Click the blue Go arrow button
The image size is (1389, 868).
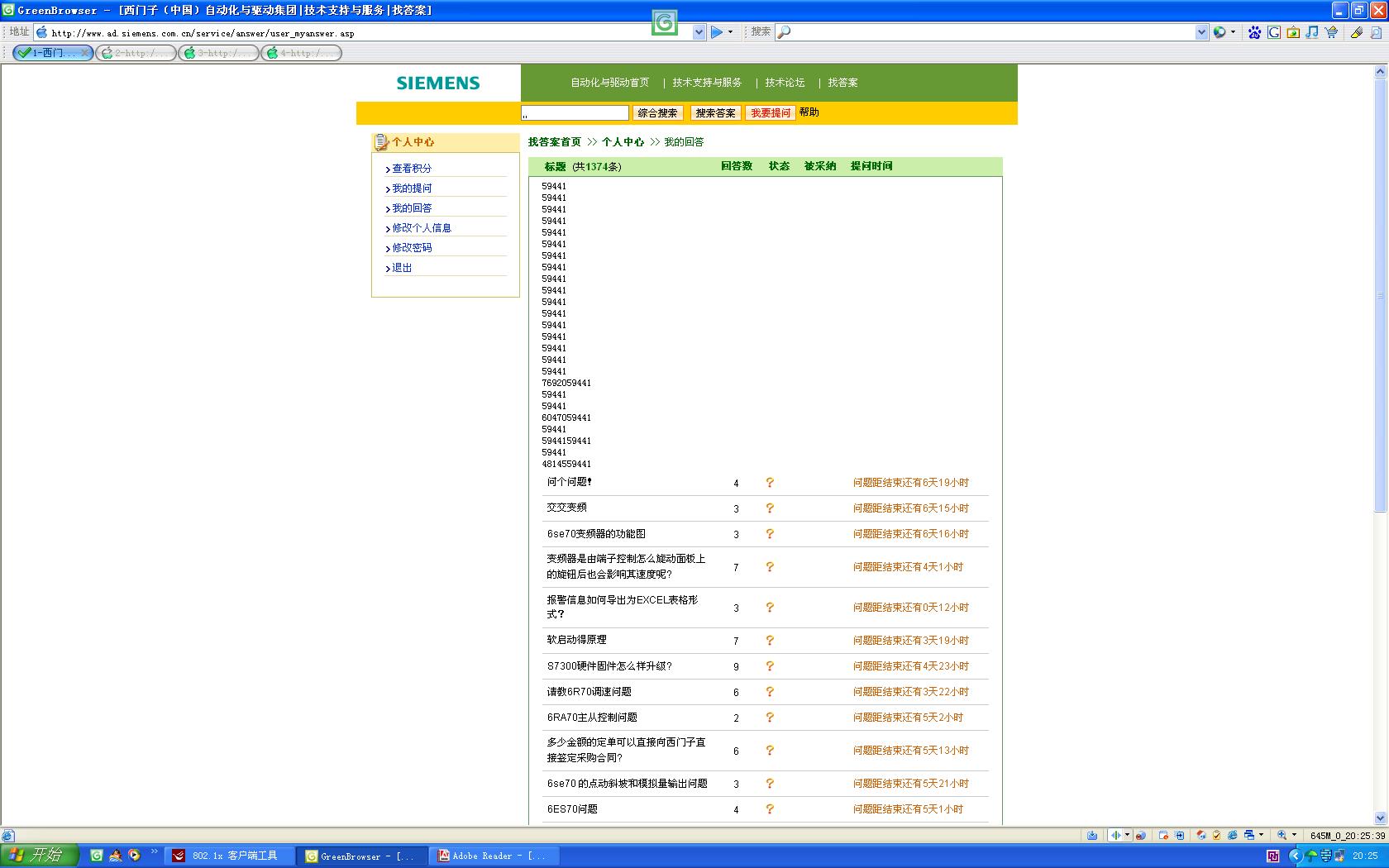pos(717,32)
